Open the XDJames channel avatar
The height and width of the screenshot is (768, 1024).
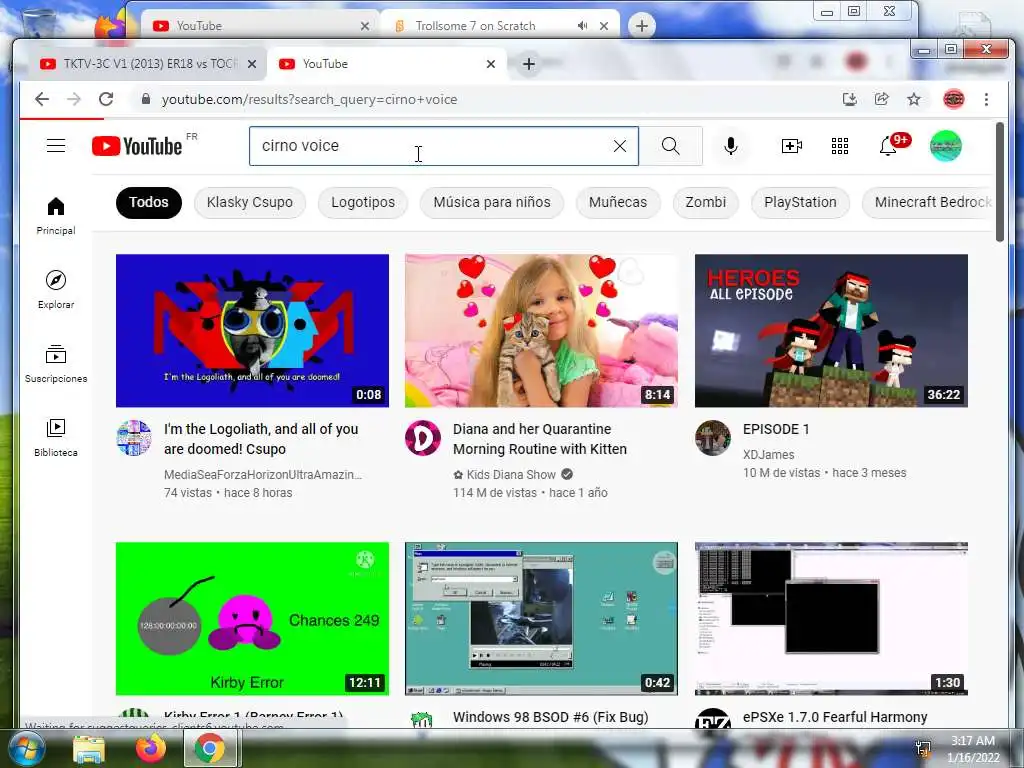[x=712, y=438]
